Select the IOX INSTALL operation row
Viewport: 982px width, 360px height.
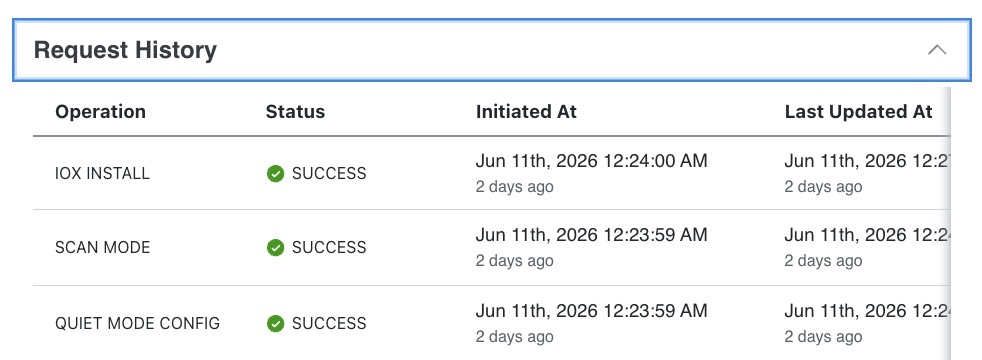point(492,173)
